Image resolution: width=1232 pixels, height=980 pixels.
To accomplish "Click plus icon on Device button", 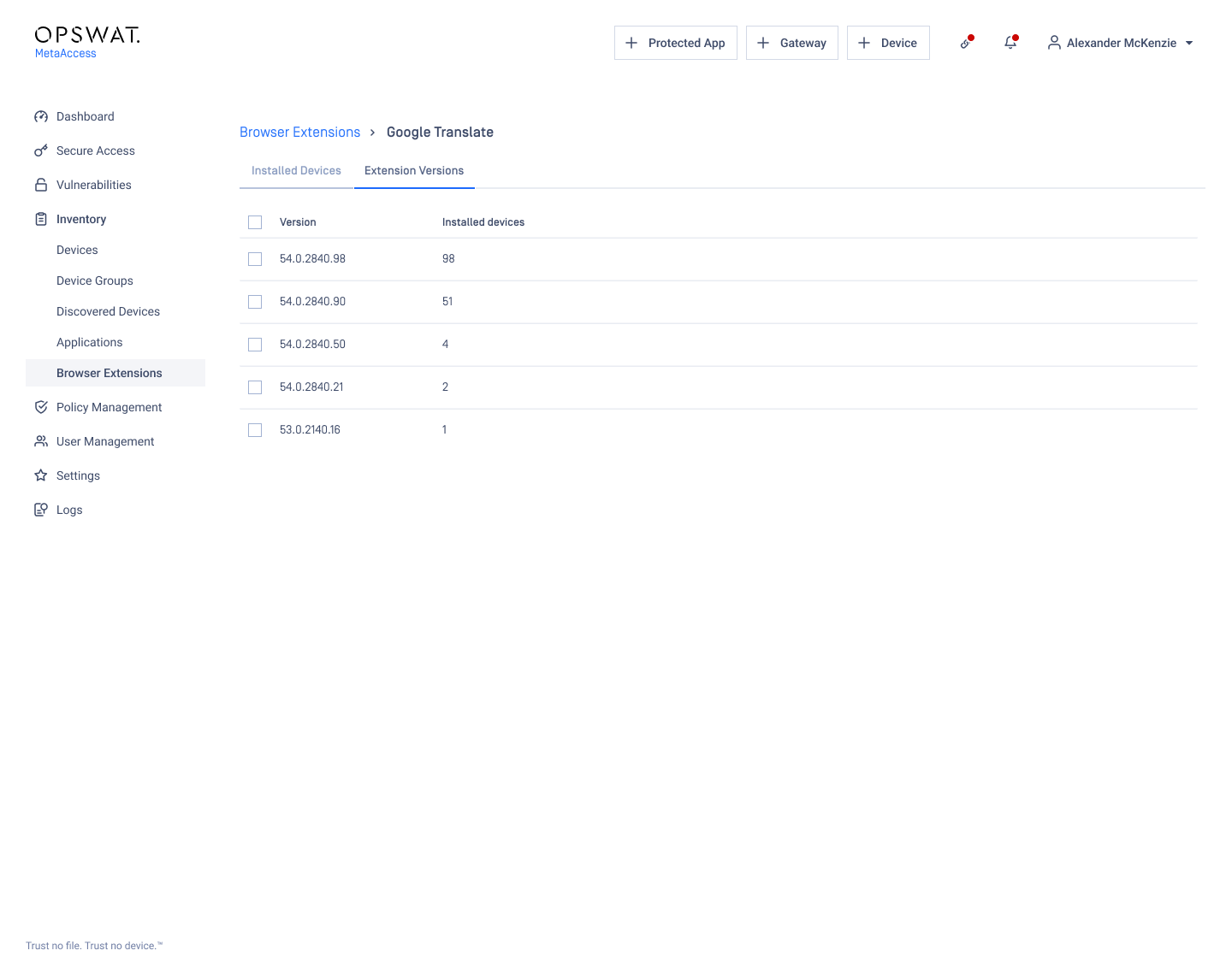I will point(864,43).
